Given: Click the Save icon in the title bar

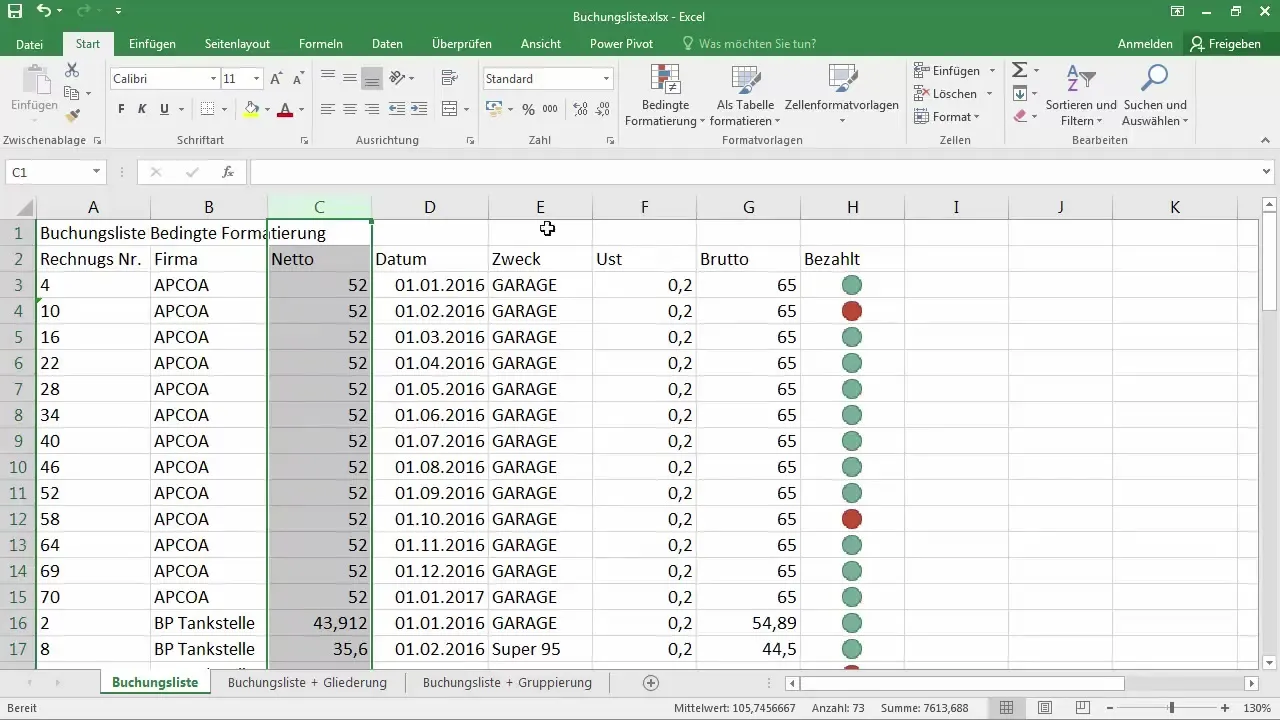Looking at the screenshot, I should pos(14,12).
